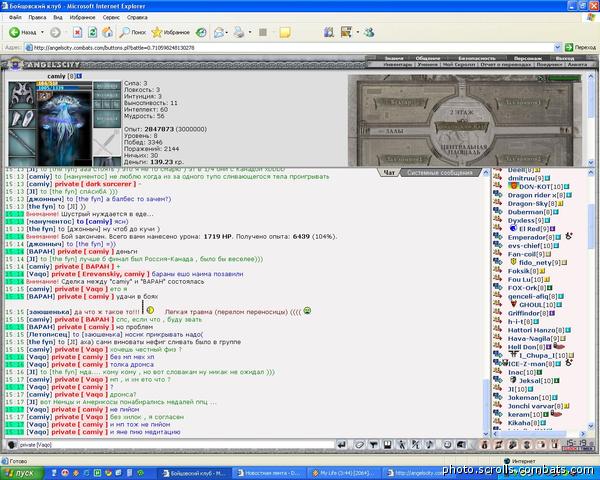The height and width of the screenshot is (480, 600).
Task: Click the IE Mail toolbar icon
Action: coord(218,33)
